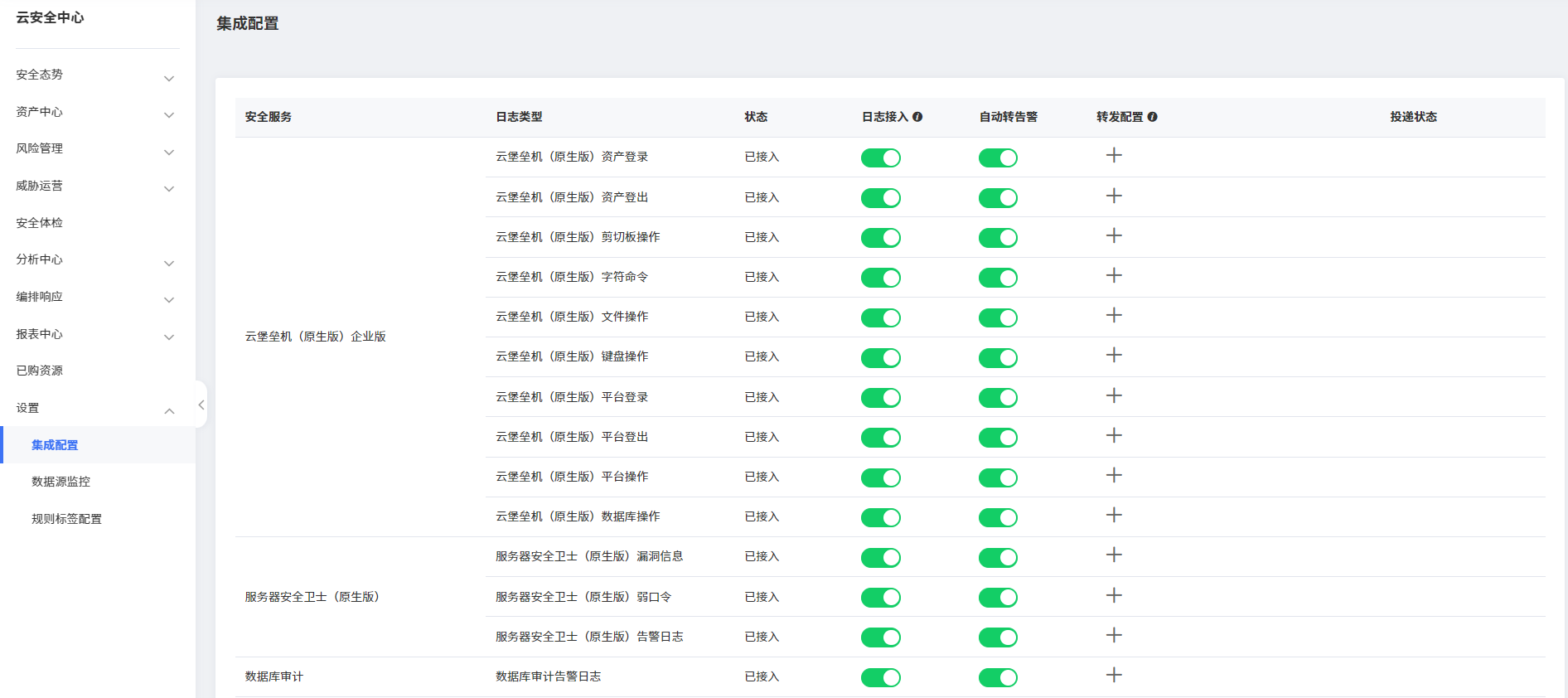Toggle 自动转告警 switch for 弱口令
Viewport: 1568px width, 698px height.
998,598
